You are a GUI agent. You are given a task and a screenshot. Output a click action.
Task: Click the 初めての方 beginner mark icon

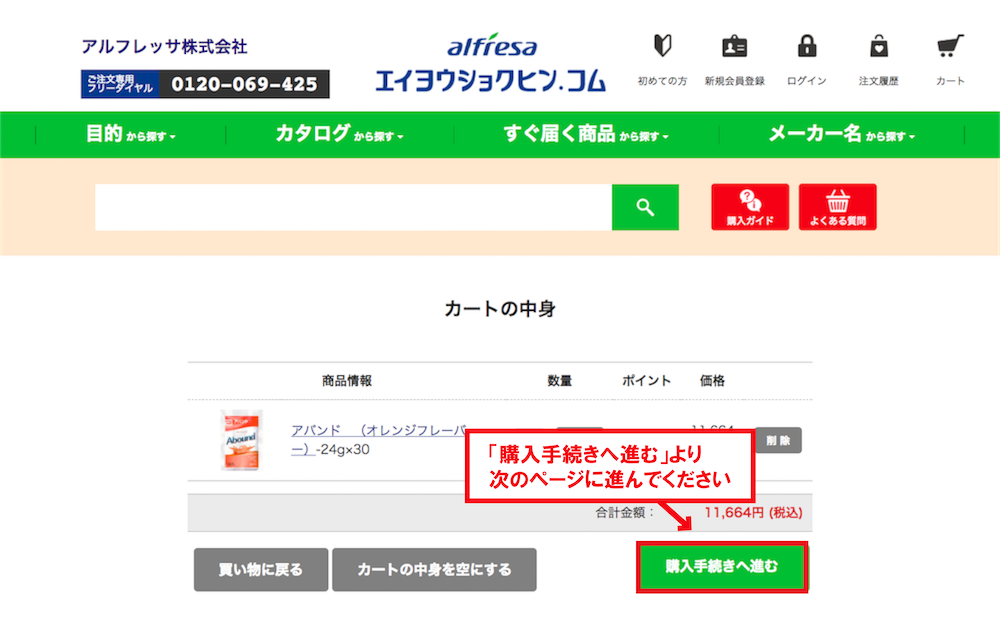point(662,47)
